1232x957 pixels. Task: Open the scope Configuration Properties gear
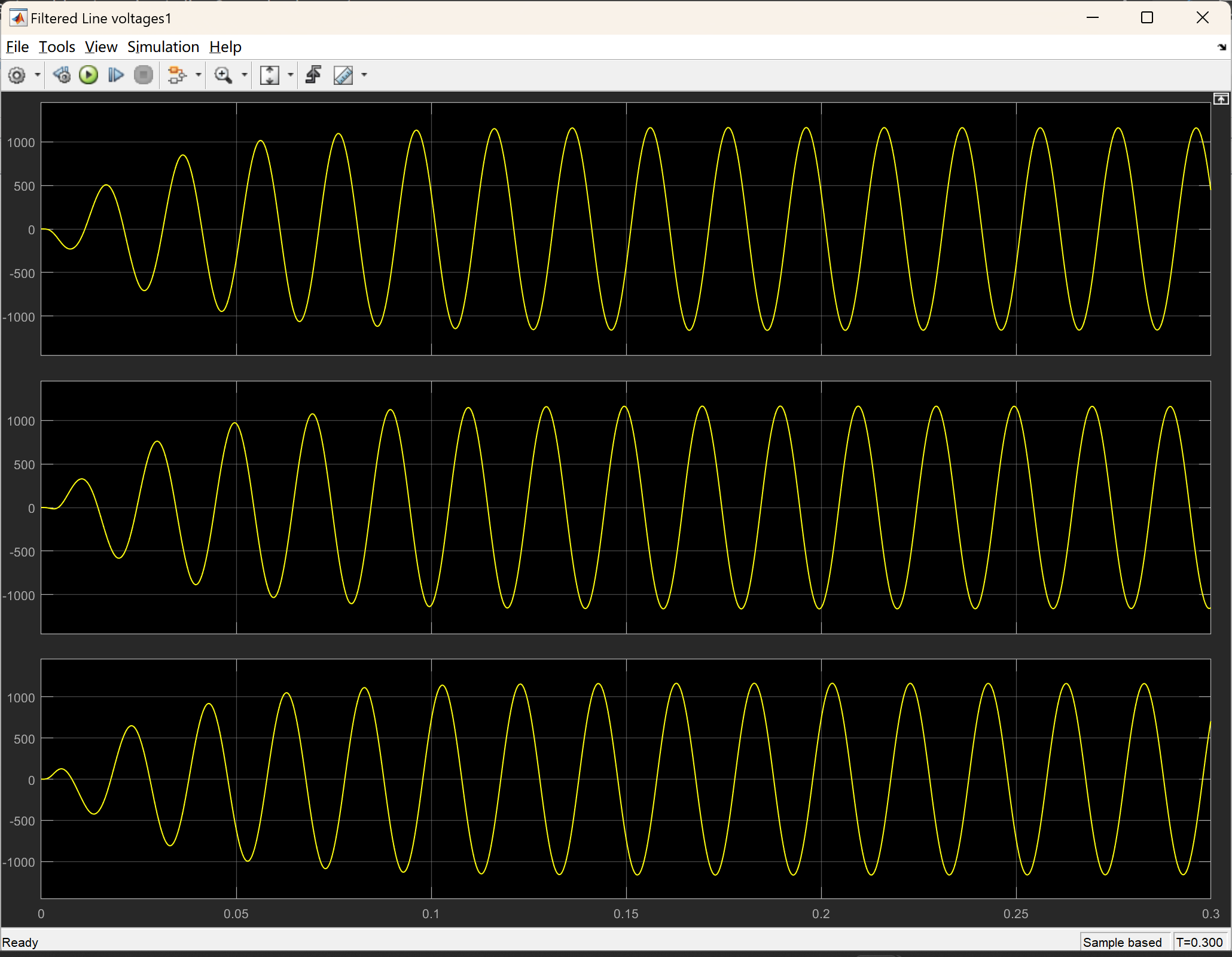tap(17, 75)
